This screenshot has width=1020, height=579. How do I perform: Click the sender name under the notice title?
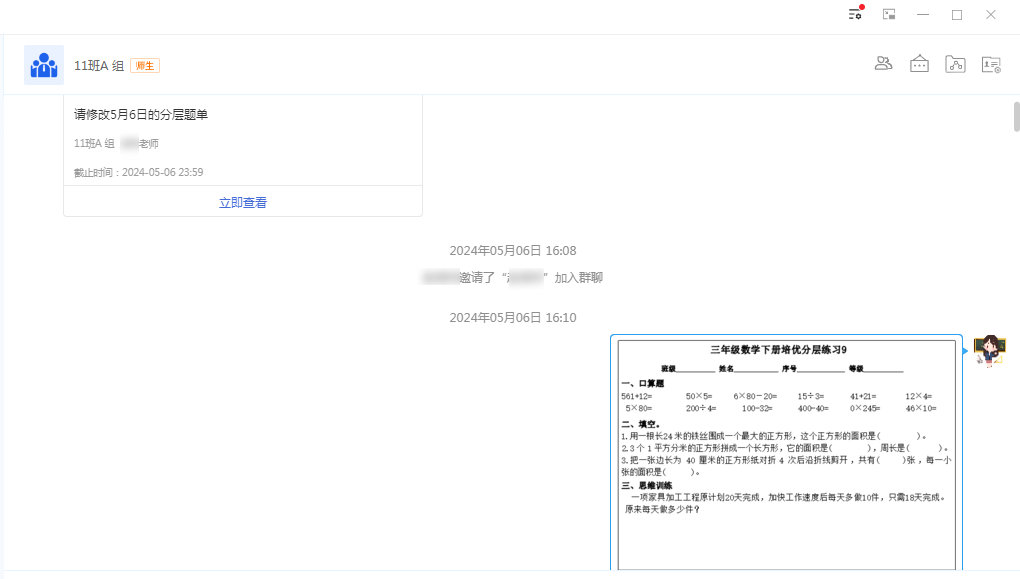pos(115,143)
